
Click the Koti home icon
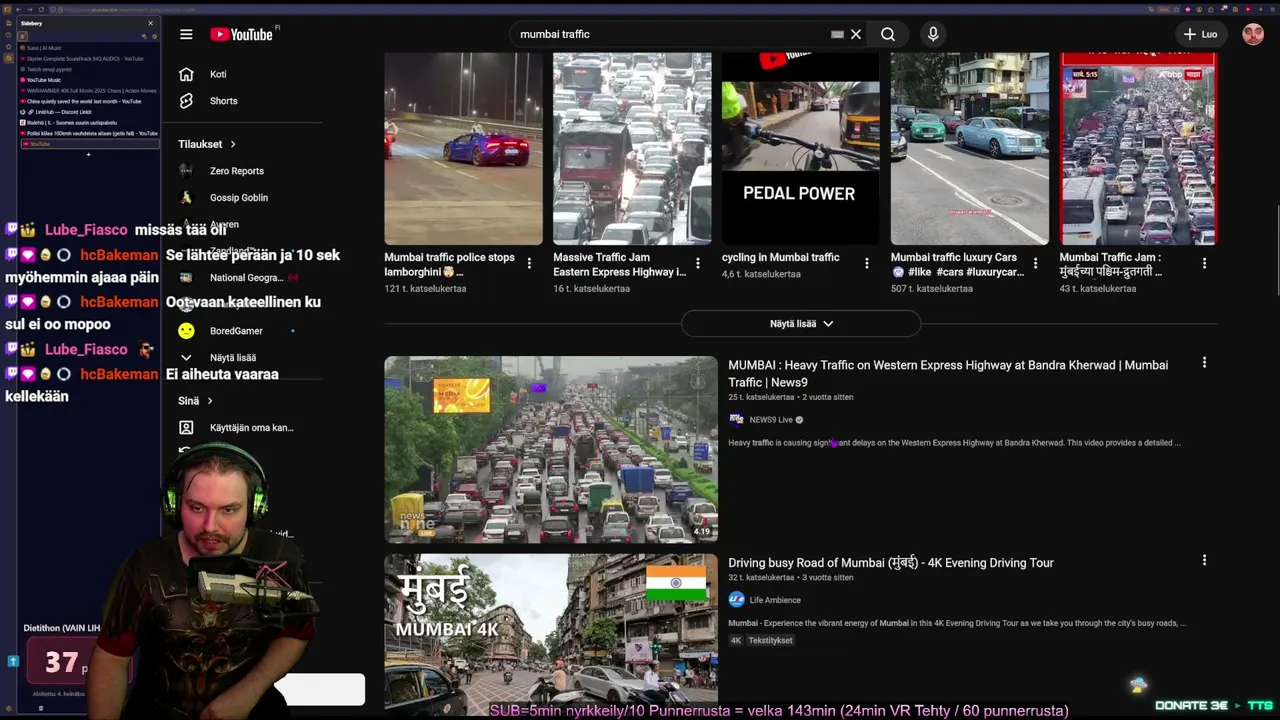(x=186, y=74)
